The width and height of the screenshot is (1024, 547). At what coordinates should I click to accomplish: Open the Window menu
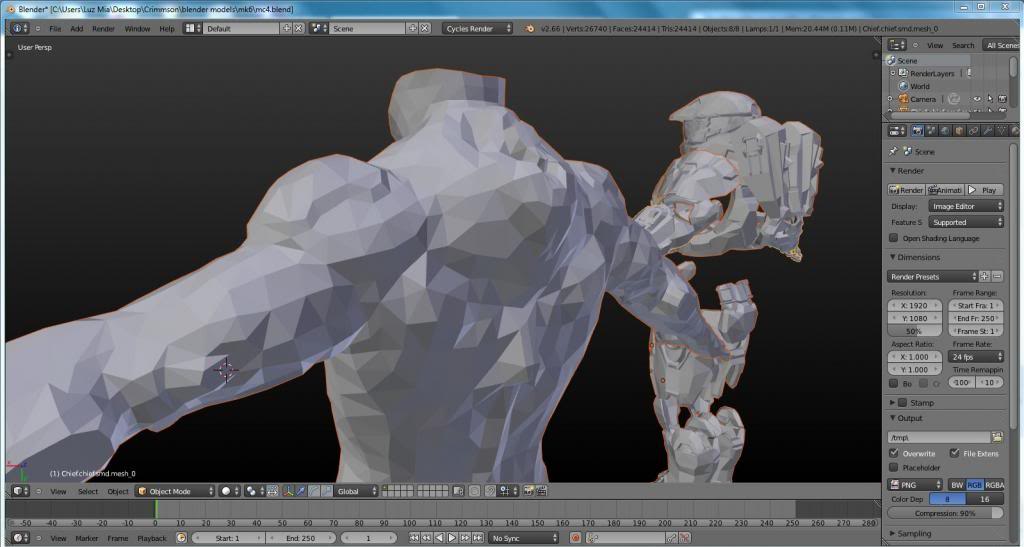point(137,29)
